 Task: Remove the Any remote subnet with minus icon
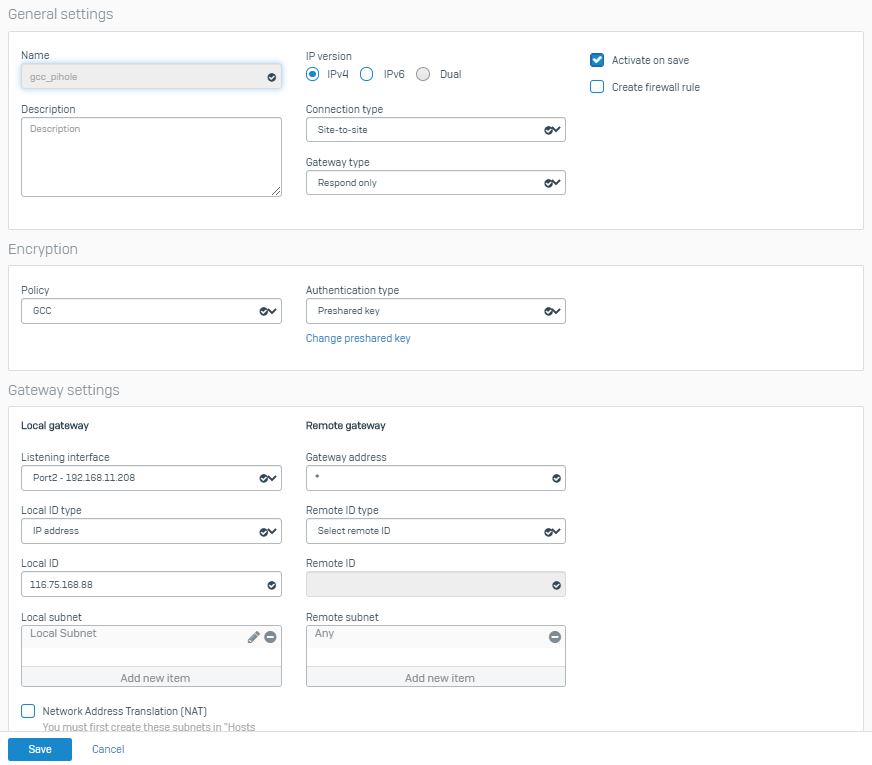tap(554, 637)
